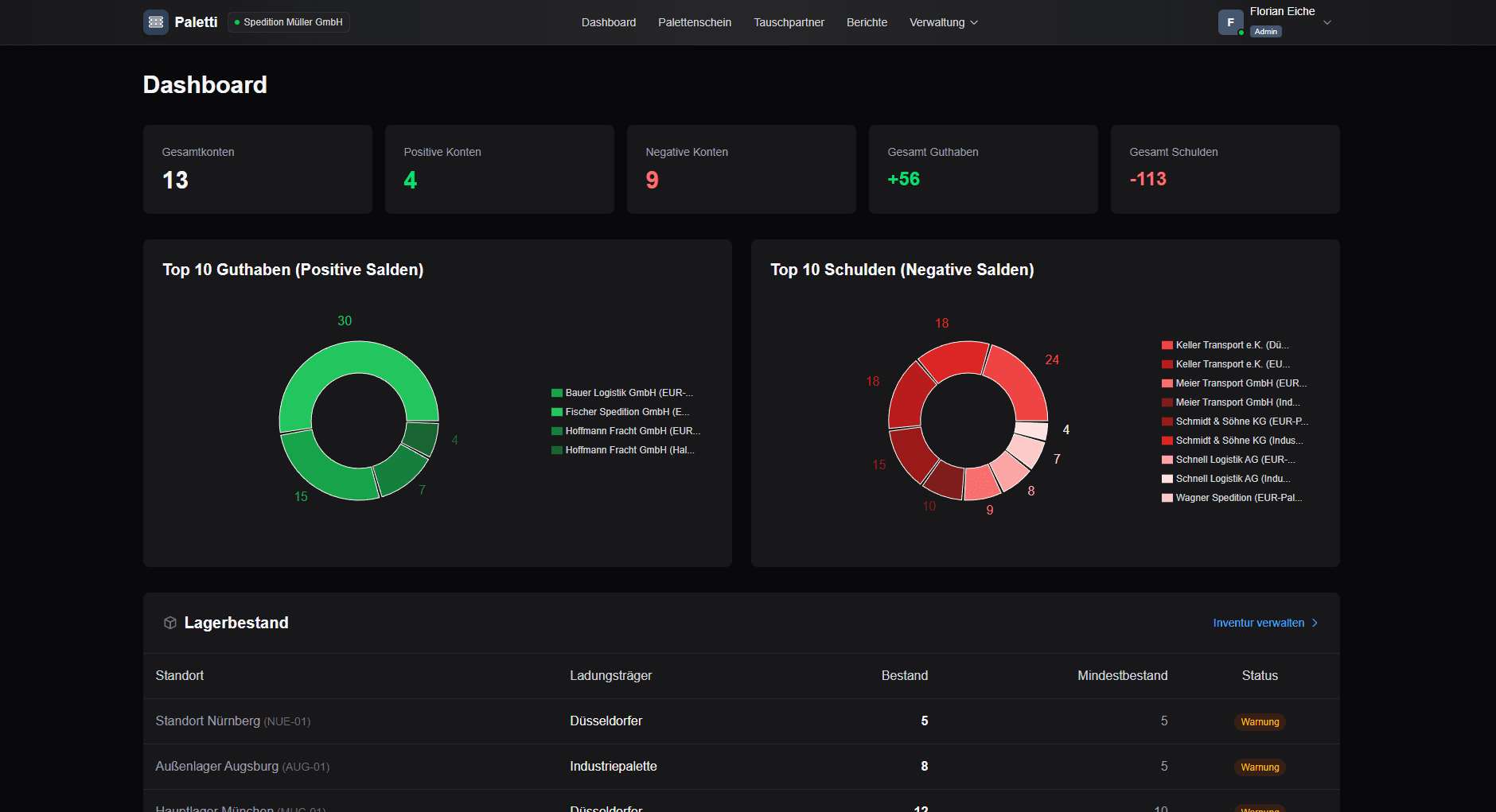Select Palettenschein in the navigation bar
This screenshot has height=812, width=1496.
694,22
